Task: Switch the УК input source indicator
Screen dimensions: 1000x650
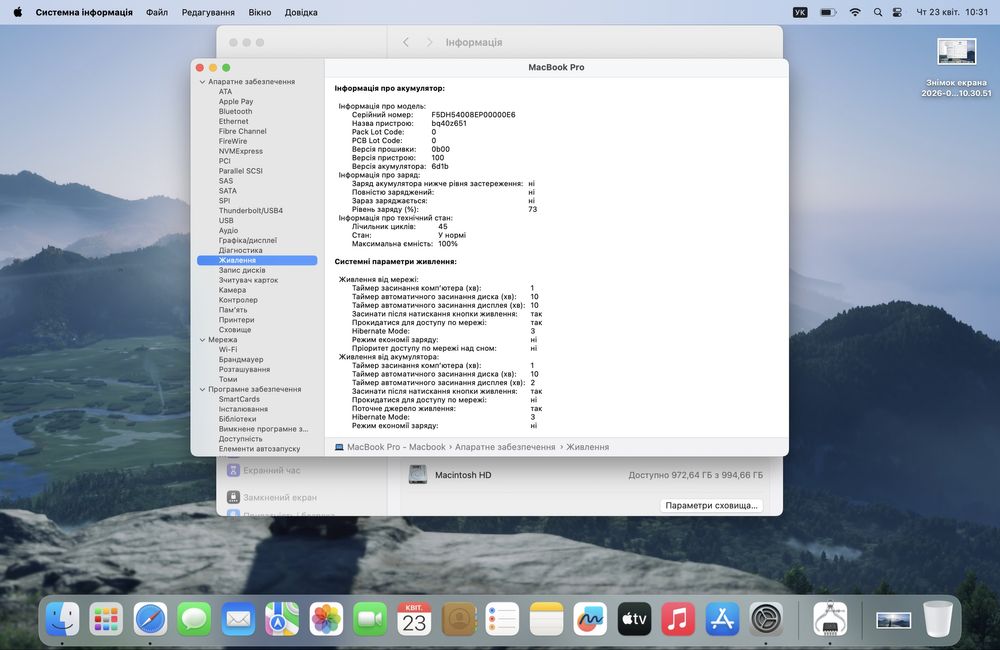Action: point(800,12)
